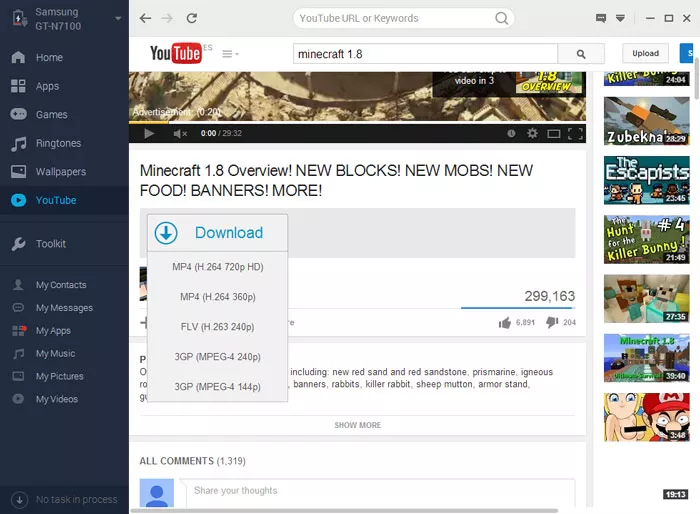
Task: Open the Wallpapers section
Action: pos(61,172)
